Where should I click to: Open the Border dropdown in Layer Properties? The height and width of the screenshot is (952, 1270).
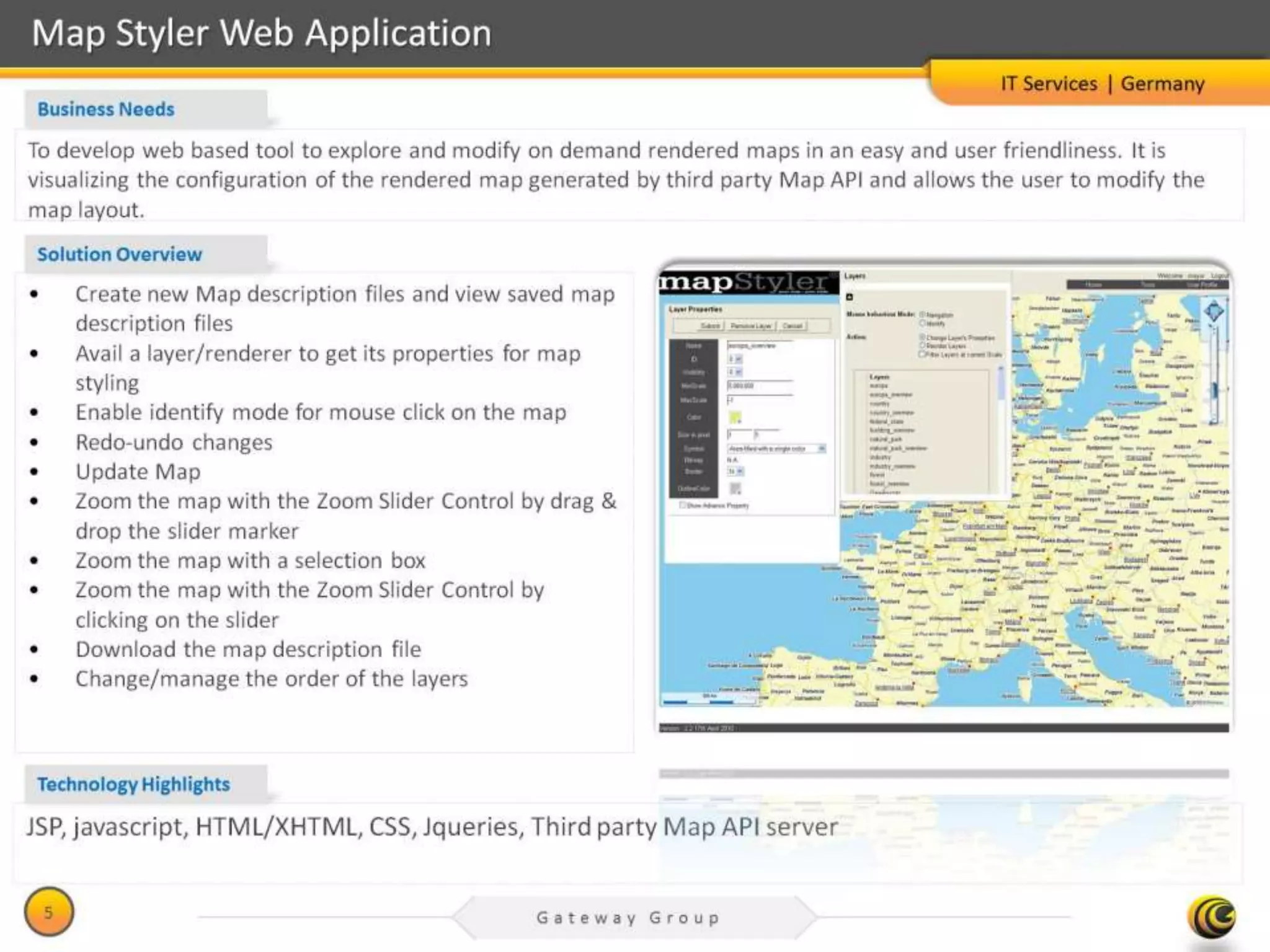(735, 471)
